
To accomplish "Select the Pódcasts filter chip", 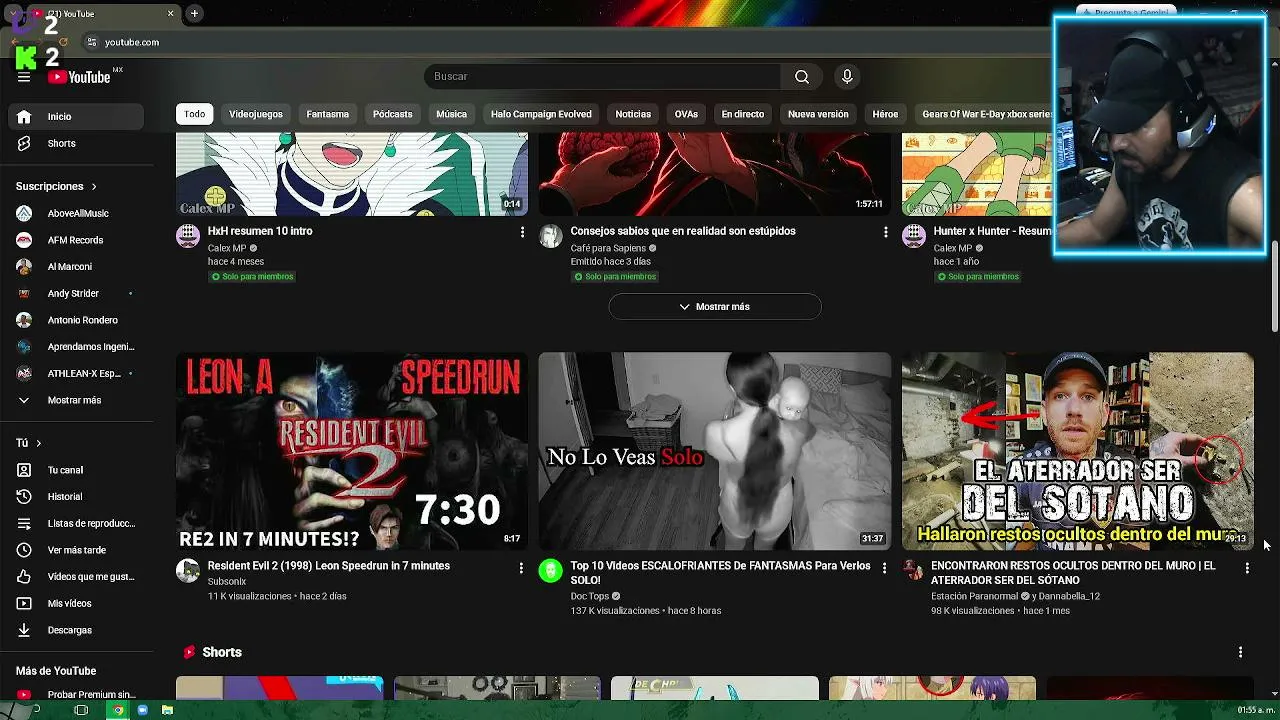I will [393, 114].
